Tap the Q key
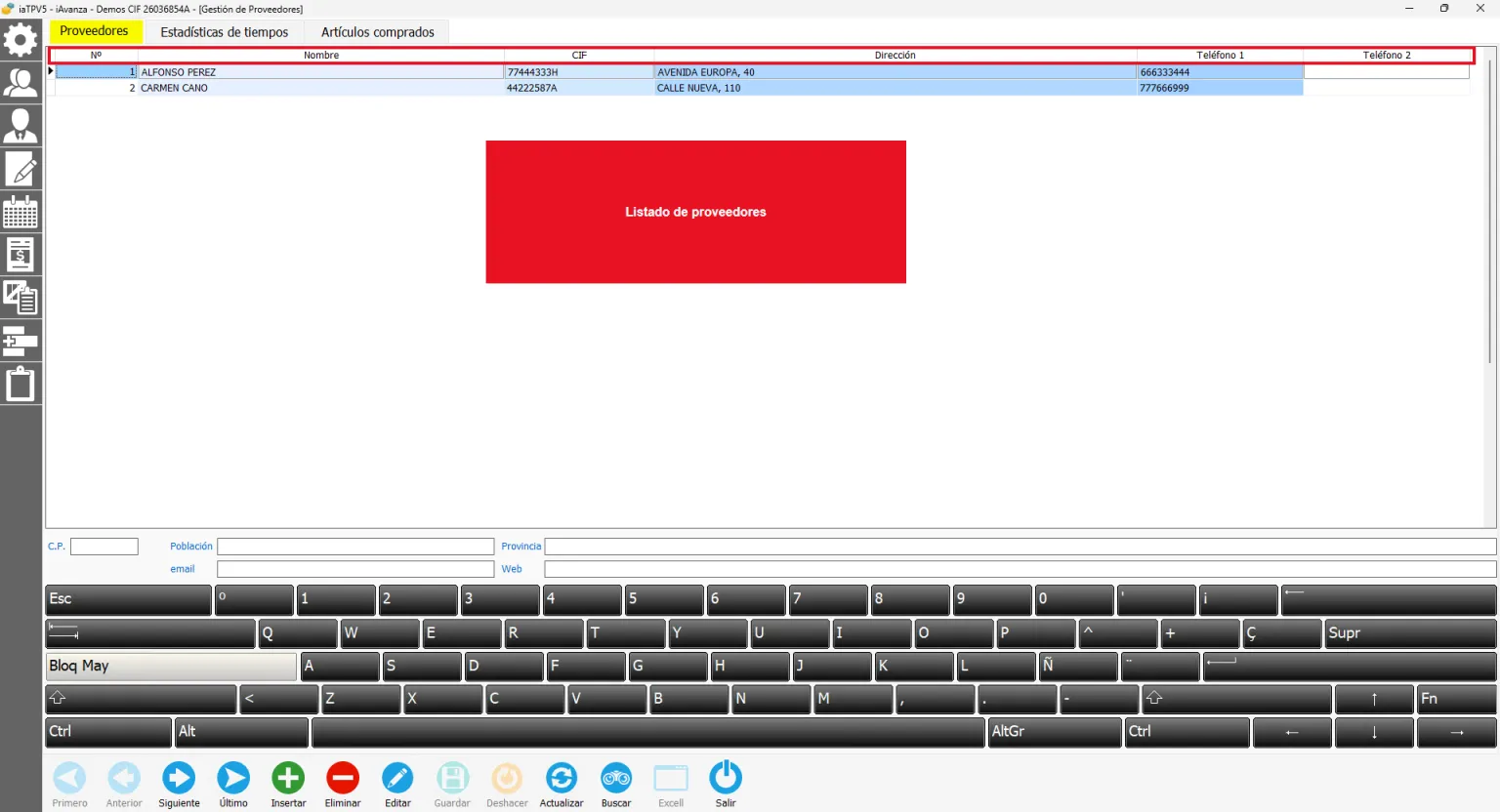Image resolution: width=1500 pixels, height=812 pixels. point(298,633)
